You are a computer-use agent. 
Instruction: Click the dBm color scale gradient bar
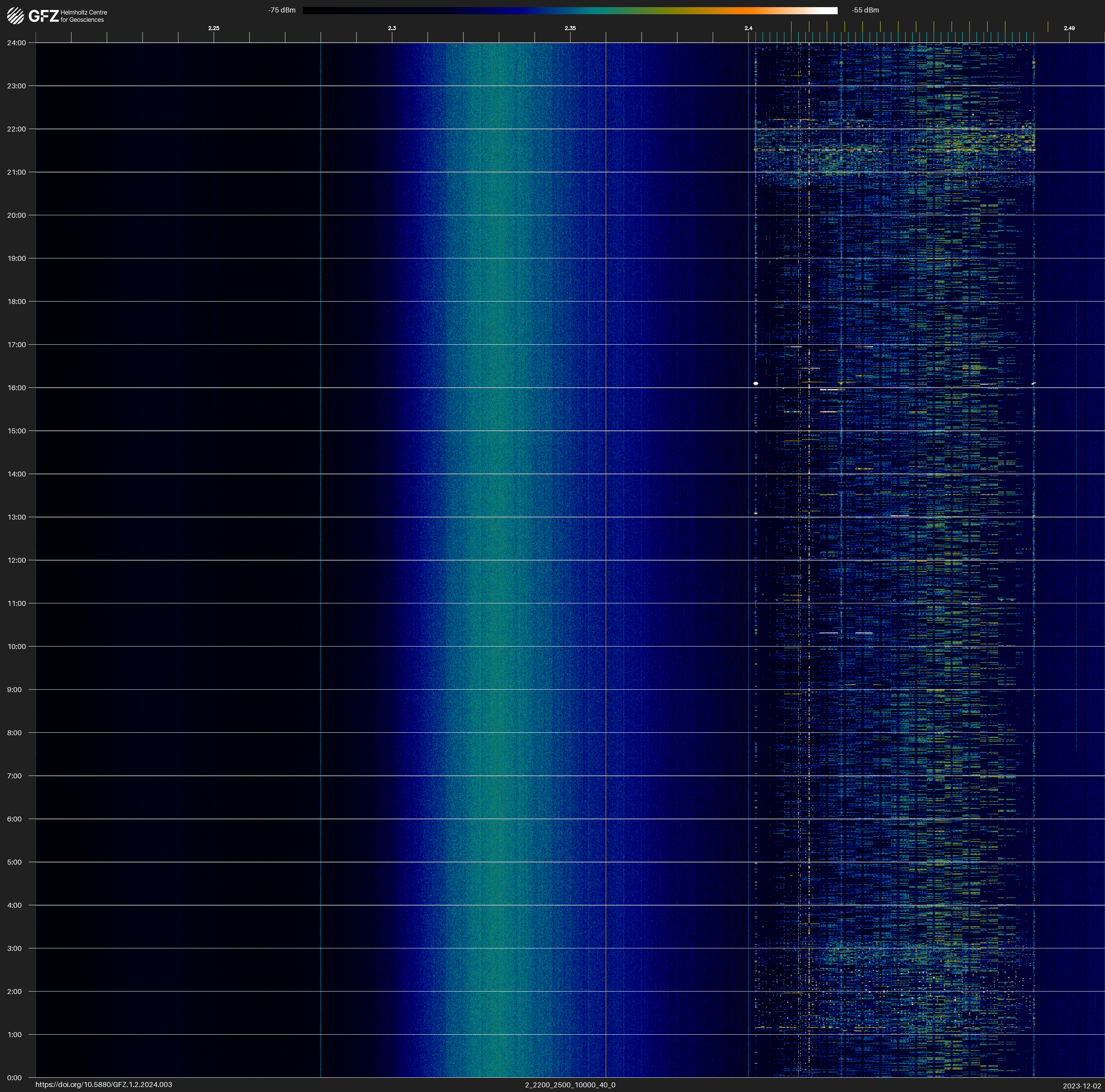[x=570, y=10]
